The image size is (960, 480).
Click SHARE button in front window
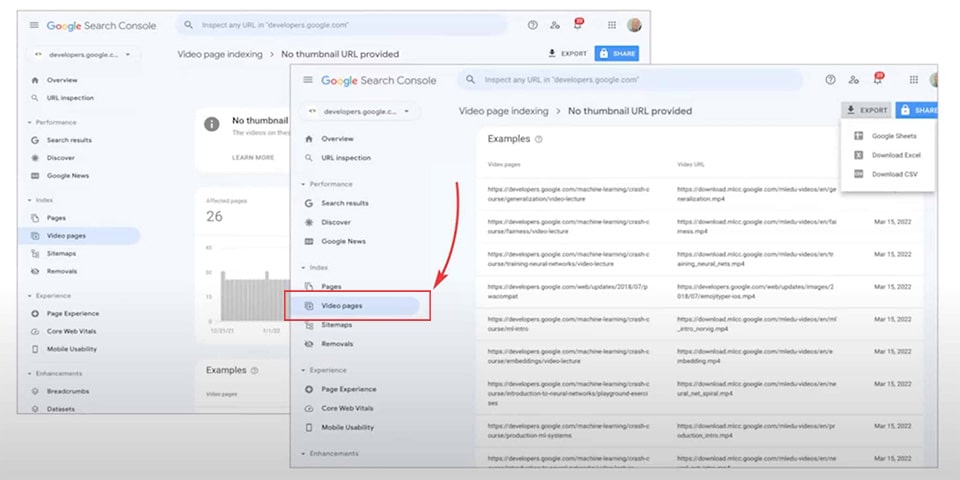point(917,110)
